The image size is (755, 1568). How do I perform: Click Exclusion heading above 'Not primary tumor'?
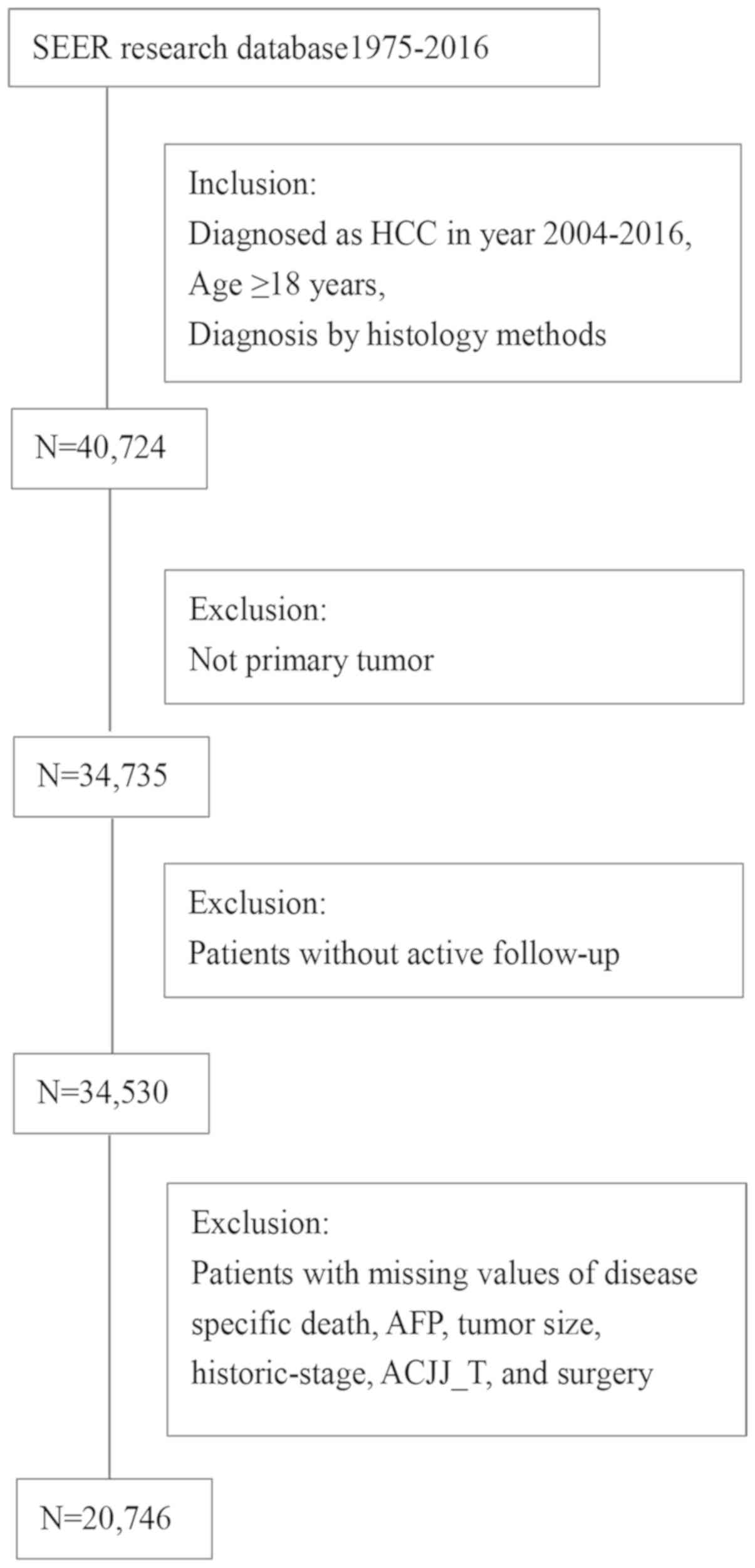click(x=258, y=609)
